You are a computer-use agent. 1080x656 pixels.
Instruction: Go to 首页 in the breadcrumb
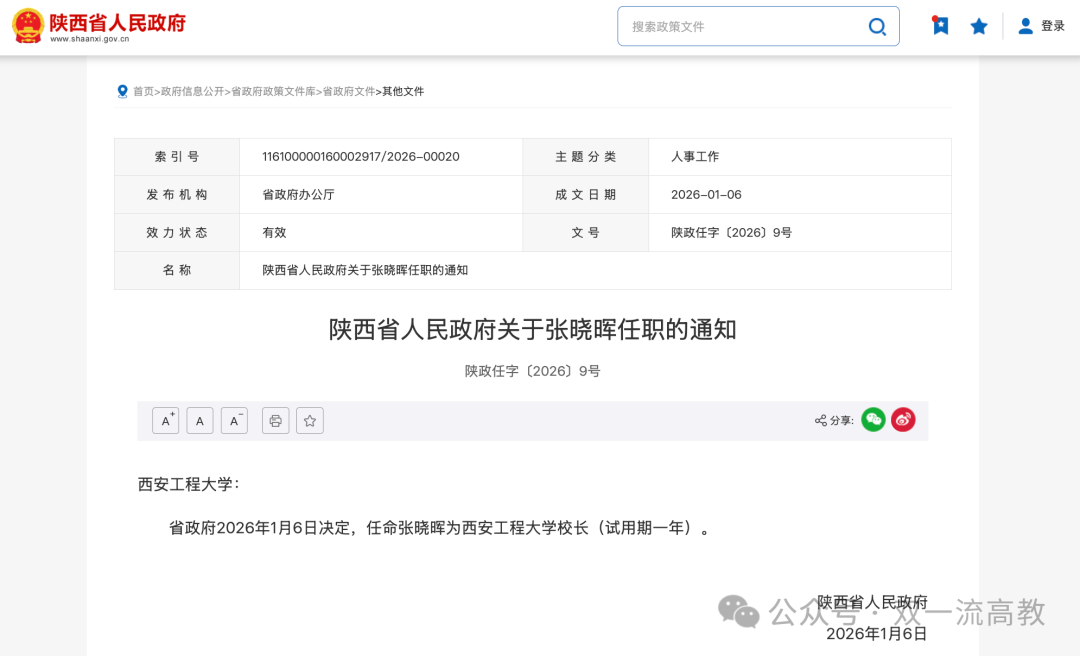point(141,91)
